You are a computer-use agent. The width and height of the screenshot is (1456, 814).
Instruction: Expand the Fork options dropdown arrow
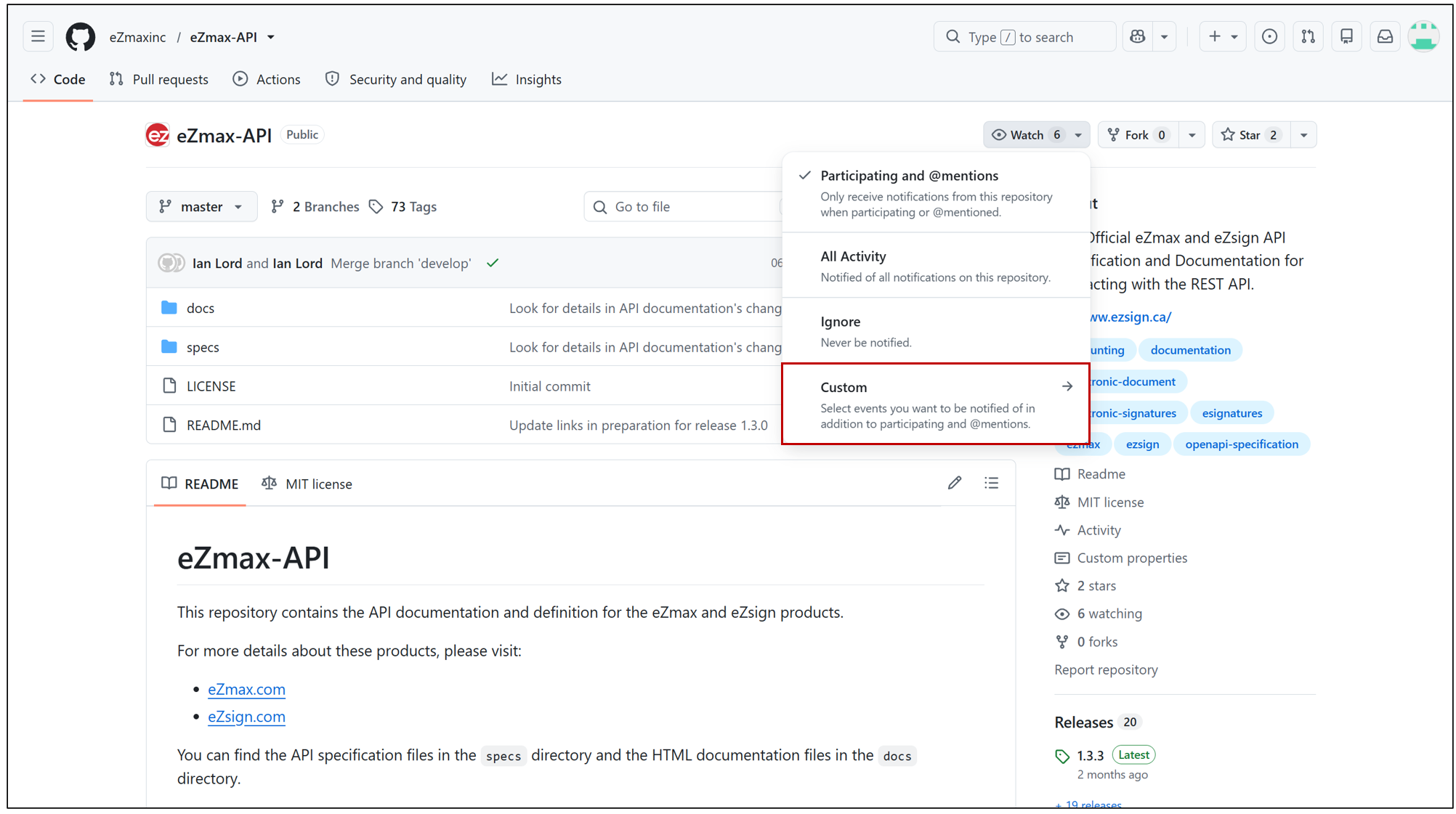[x=1192, y=135]
